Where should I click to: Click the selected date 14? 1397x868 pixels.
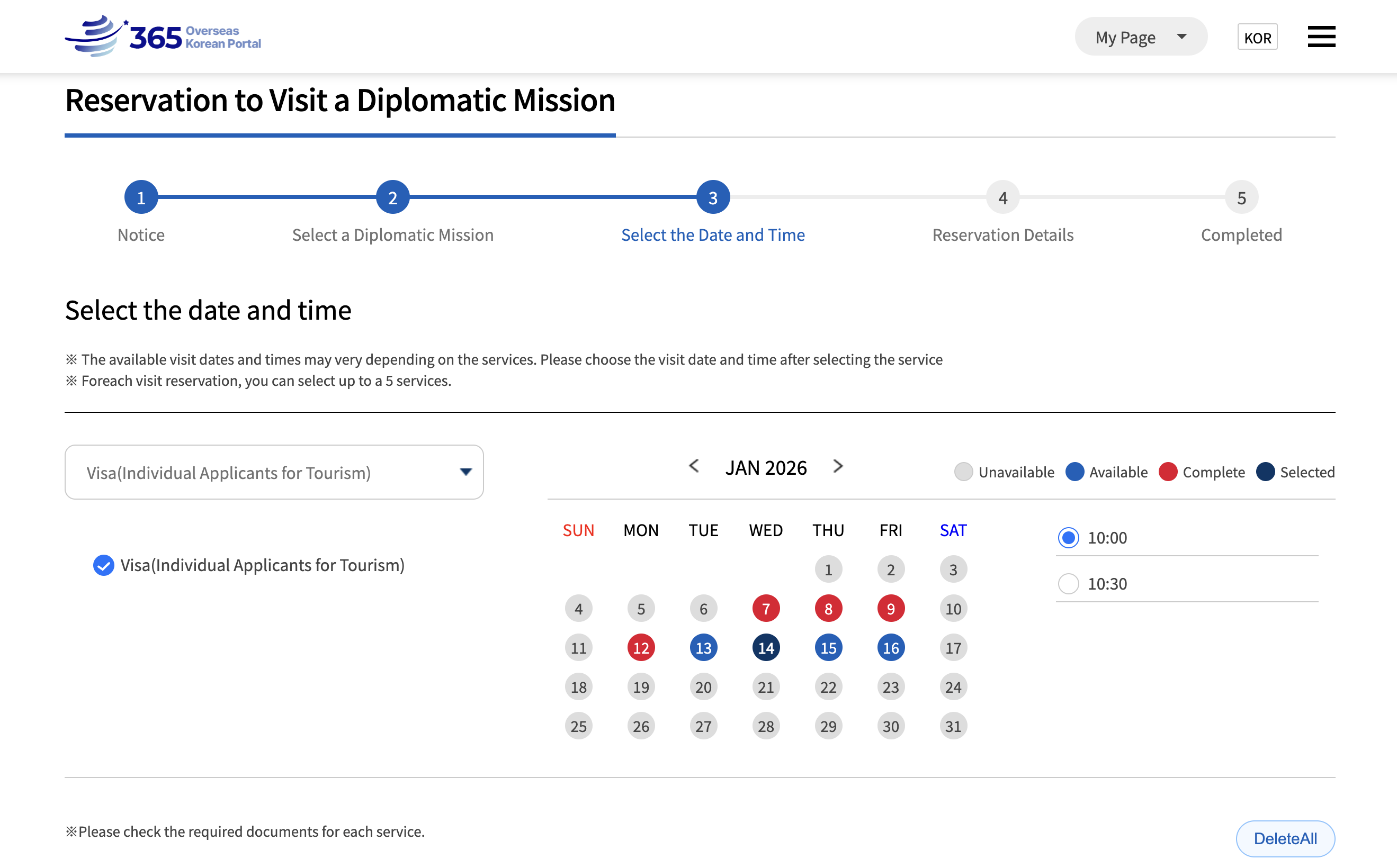coord(766,647)
